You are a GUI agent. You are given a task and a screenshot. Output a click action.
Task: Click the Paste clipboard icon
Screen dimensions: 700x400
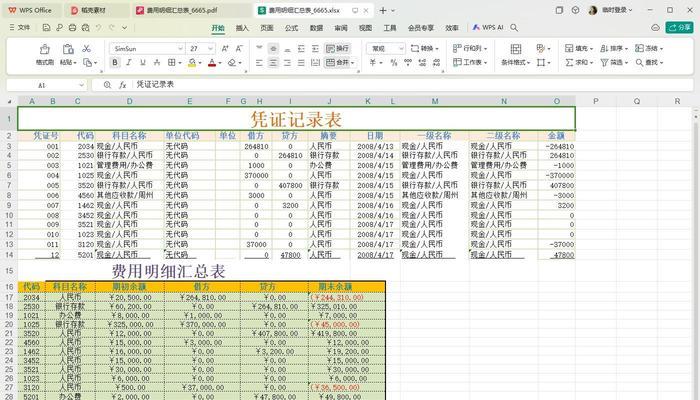point(68,49)
